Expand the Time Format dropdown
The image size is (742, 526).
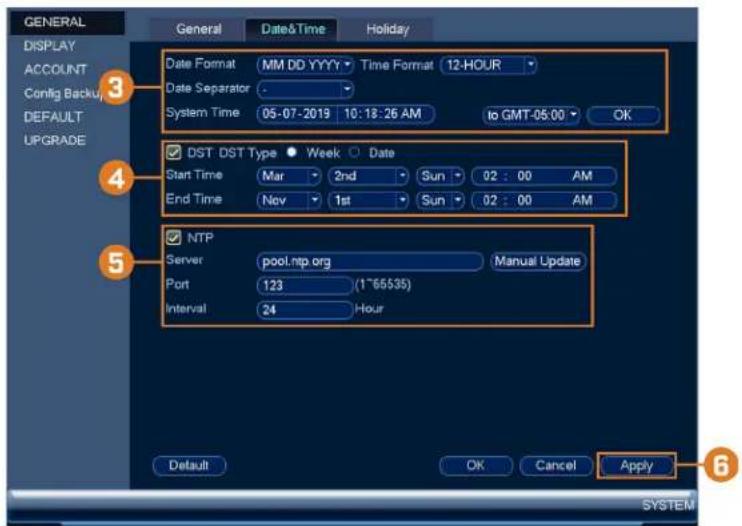(x=488, y=65)
